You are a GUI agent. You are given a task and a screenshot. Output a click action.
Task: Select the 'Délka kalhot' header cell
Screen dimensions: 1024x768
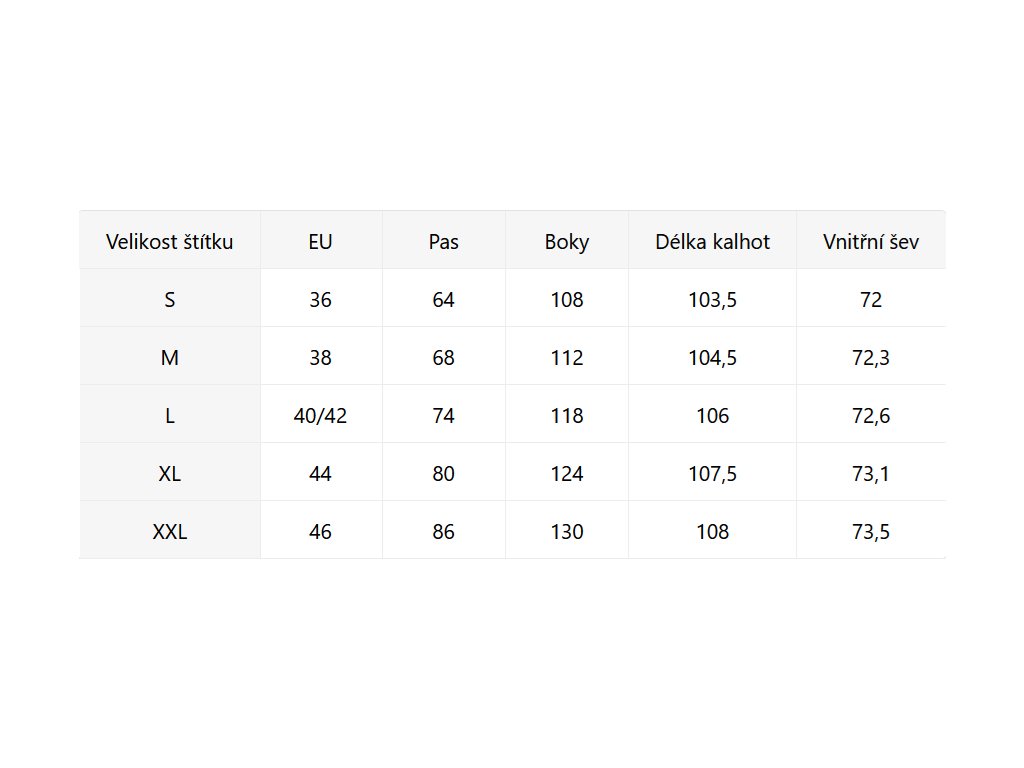713,242
